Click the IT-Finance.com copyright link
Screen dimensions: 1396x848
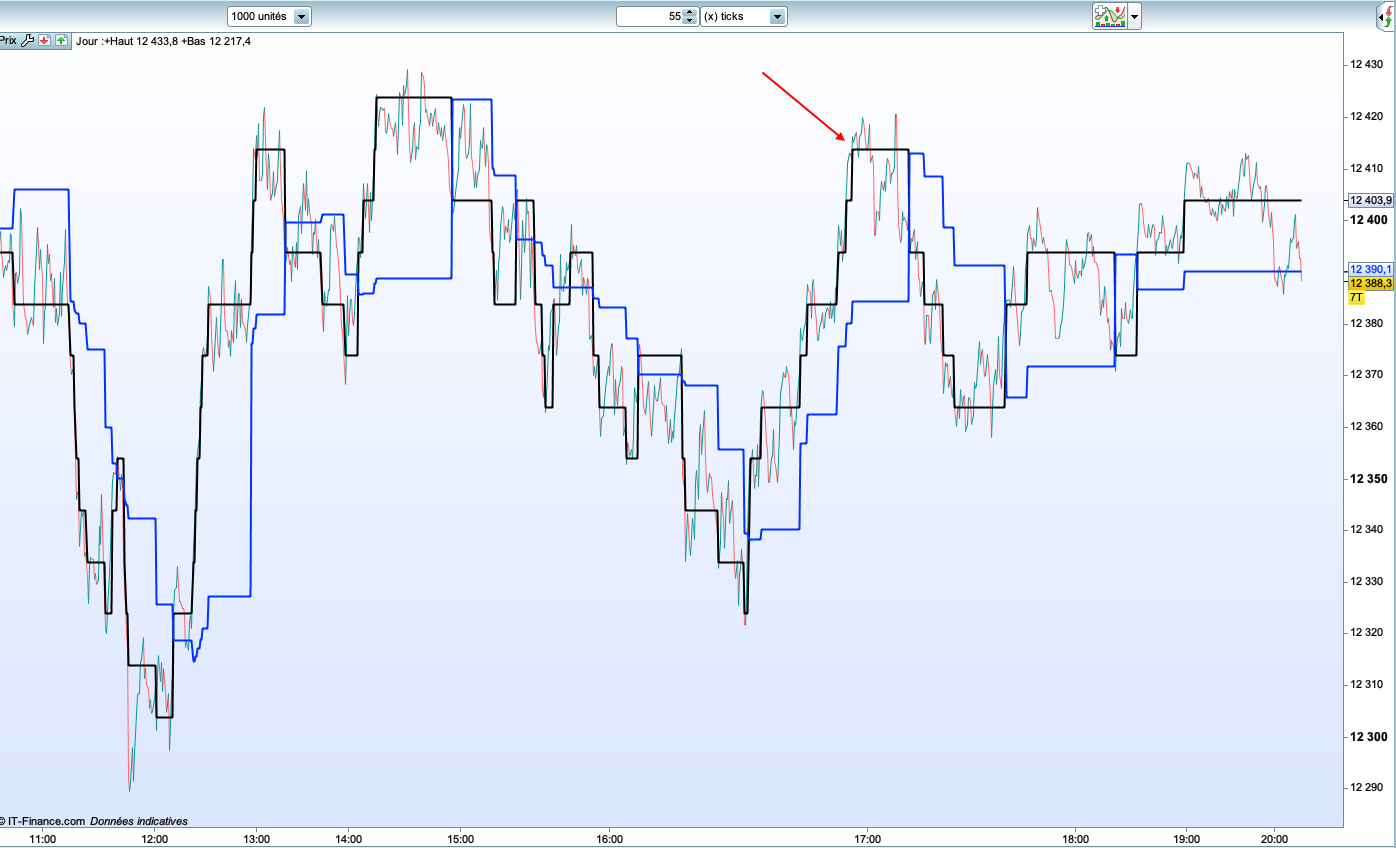tap(43, 821)
